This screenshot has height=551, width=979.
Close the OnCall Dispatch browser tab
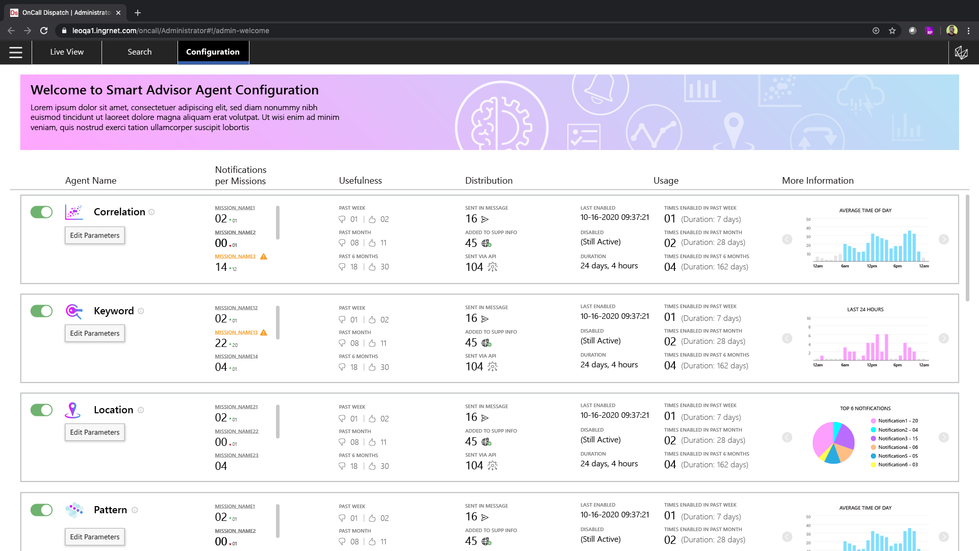click(118, 12)
